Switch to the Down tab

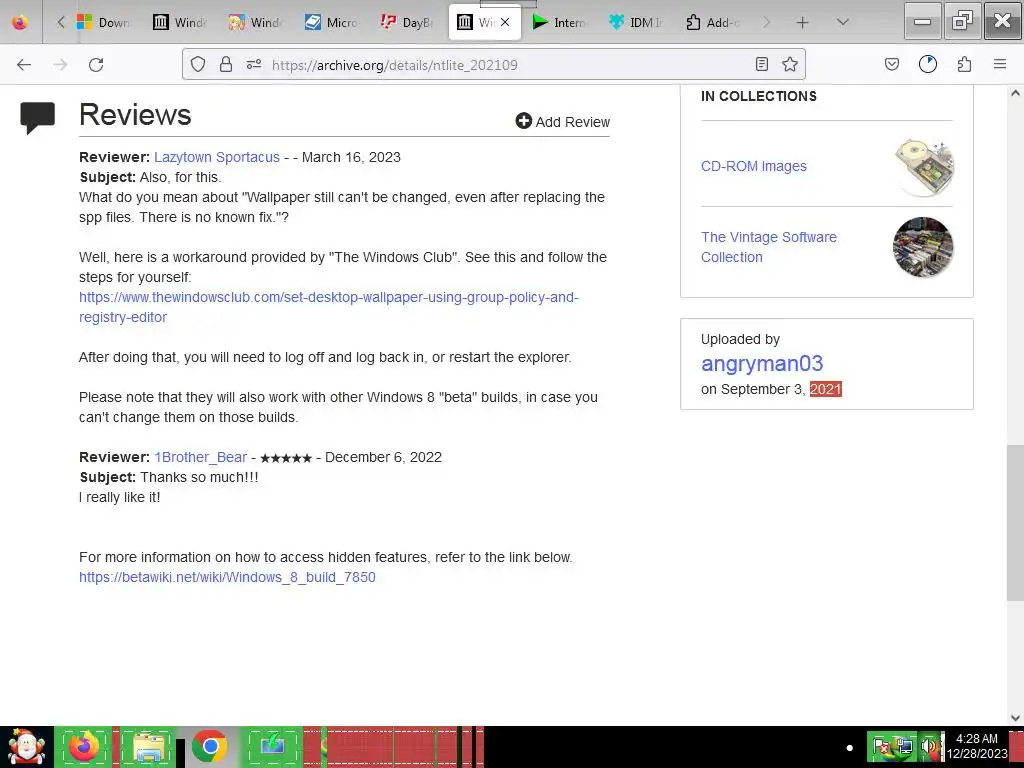(104, 22)
